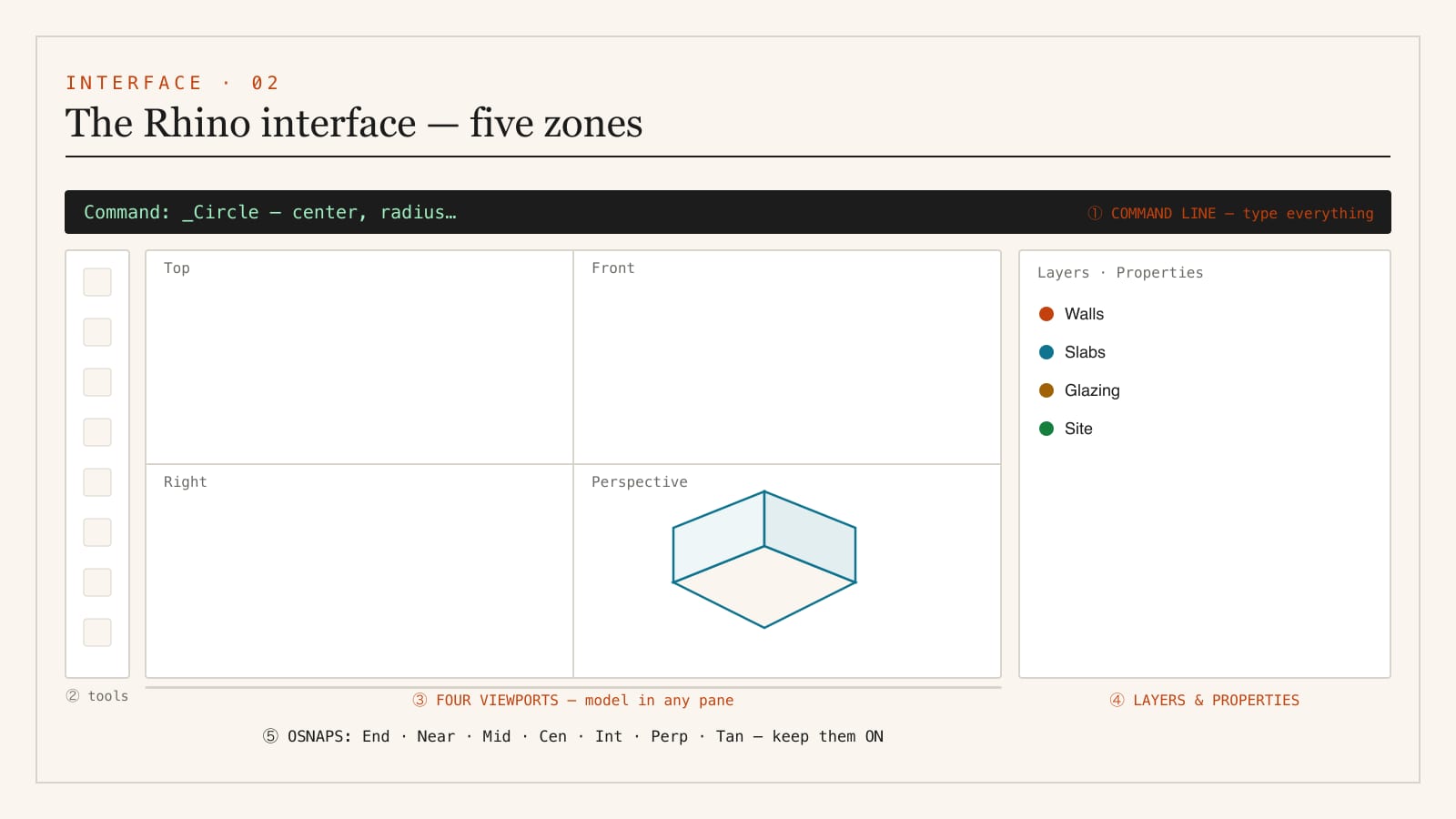1456x819 pixels.
Task: Click the Glazing layer brown color swatch
Action: pyautogui.click(x=1046, y=390)
